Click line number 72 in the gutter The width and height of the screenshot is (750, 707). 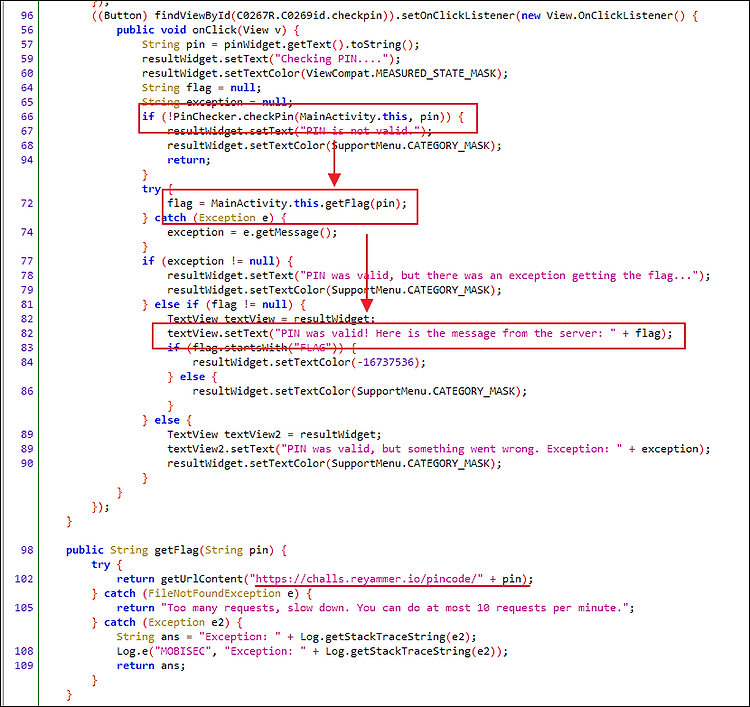[x=27, y=203]
